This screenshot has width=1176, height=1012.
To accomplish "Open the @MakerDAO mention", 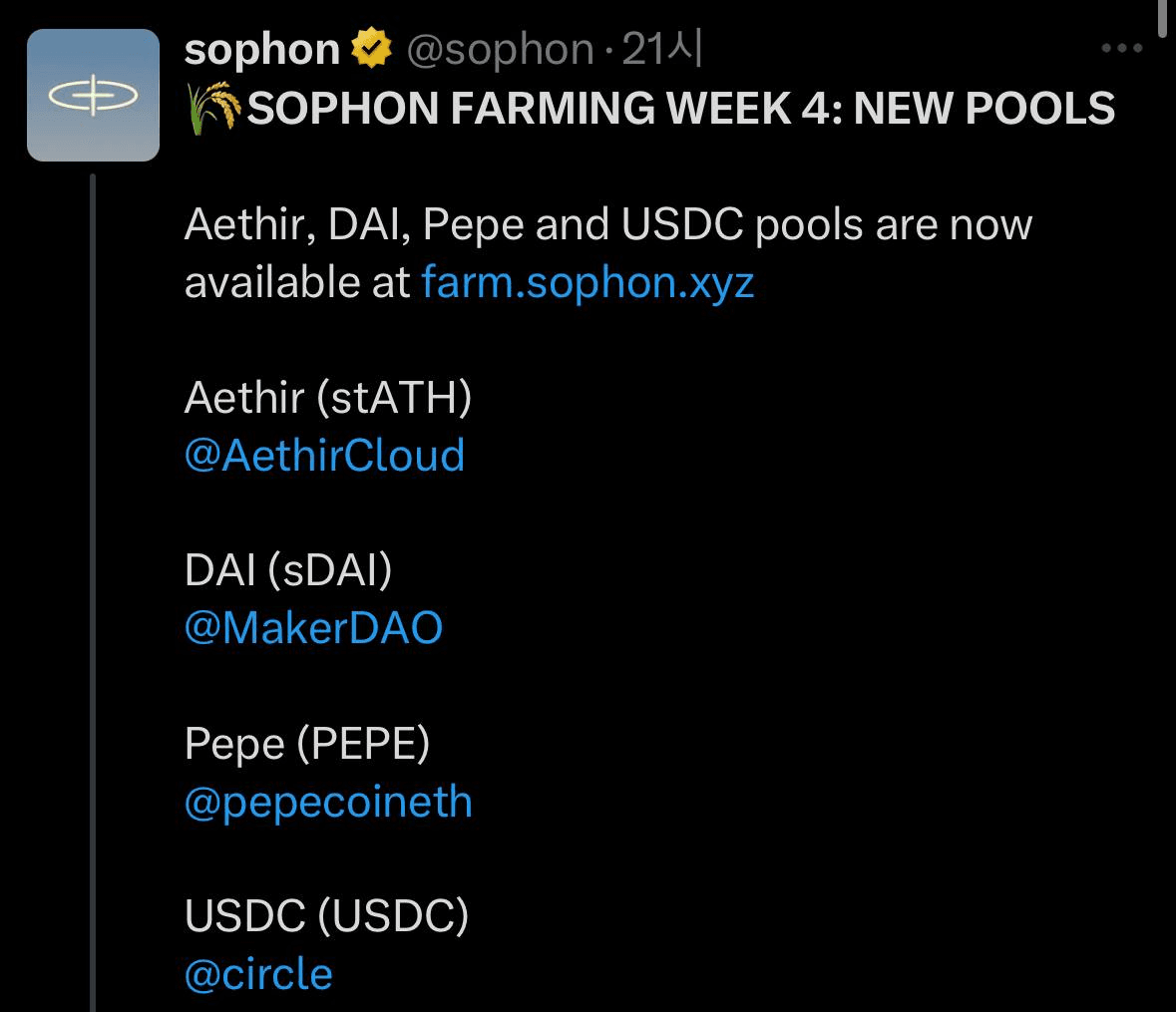I will [313, 628].
